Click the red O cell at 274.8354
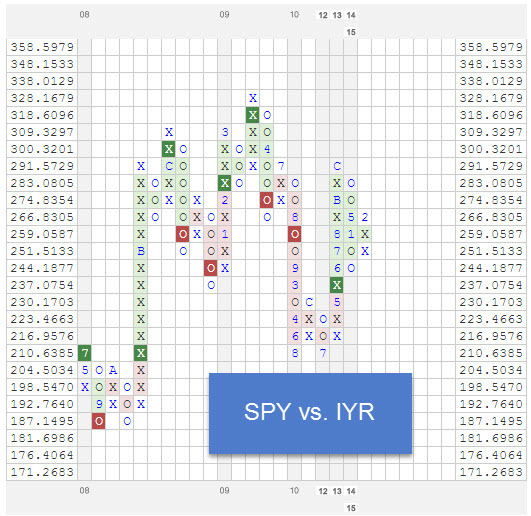The height and width of the screenshot is (516, 531). (x=267, y=200)
